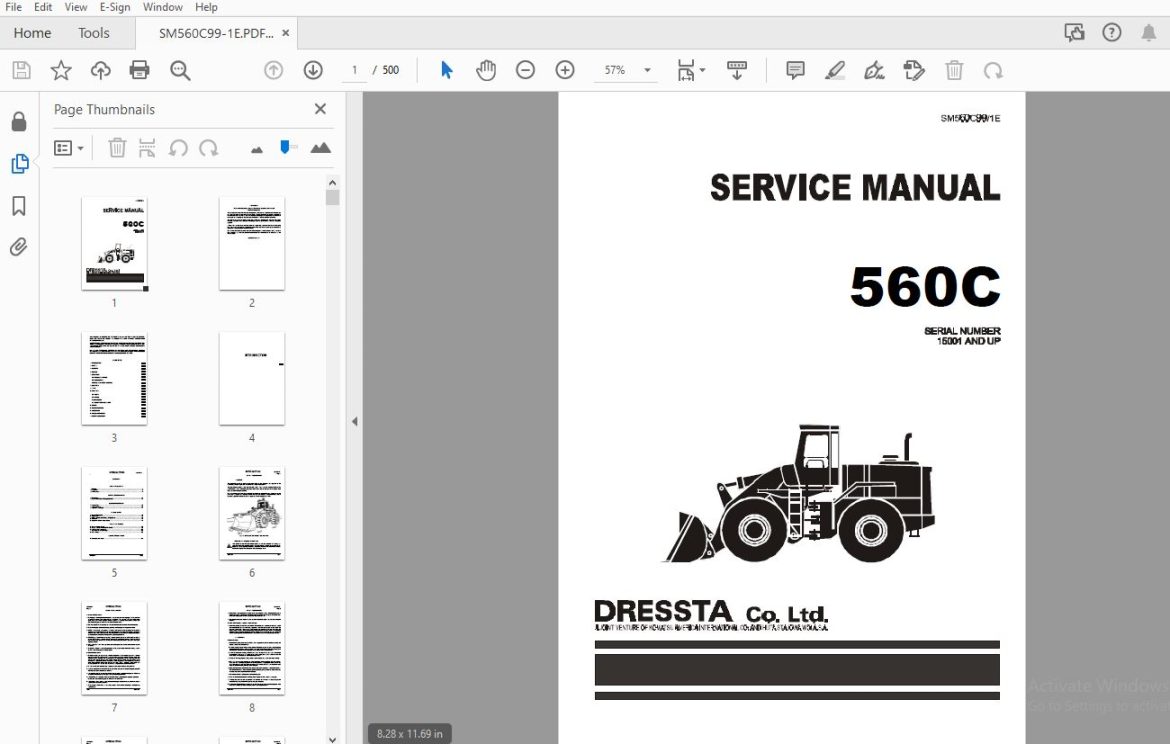
Task: Select the highlight text pen tool
Action: pos(835,70)
